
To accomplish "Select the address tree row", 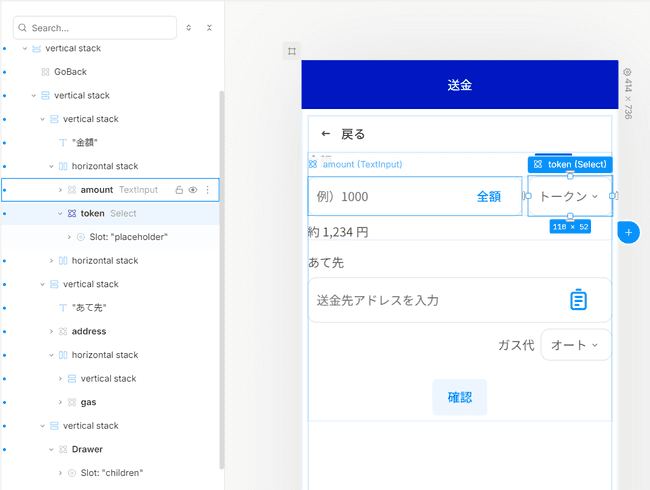I will point(110,331).
